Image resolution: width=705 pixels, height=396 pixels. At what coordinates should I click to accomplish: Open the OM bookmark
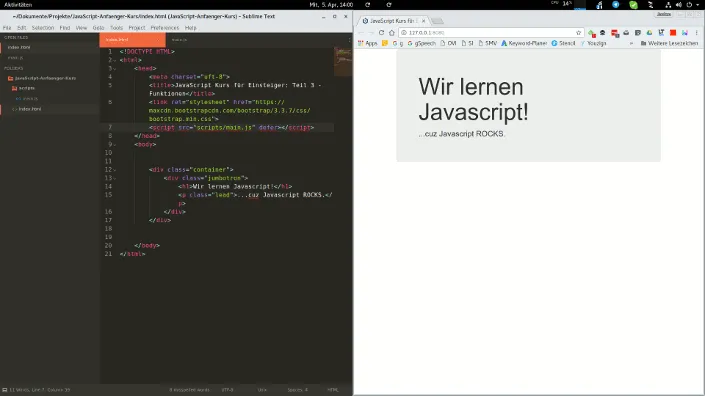(448, 44)
